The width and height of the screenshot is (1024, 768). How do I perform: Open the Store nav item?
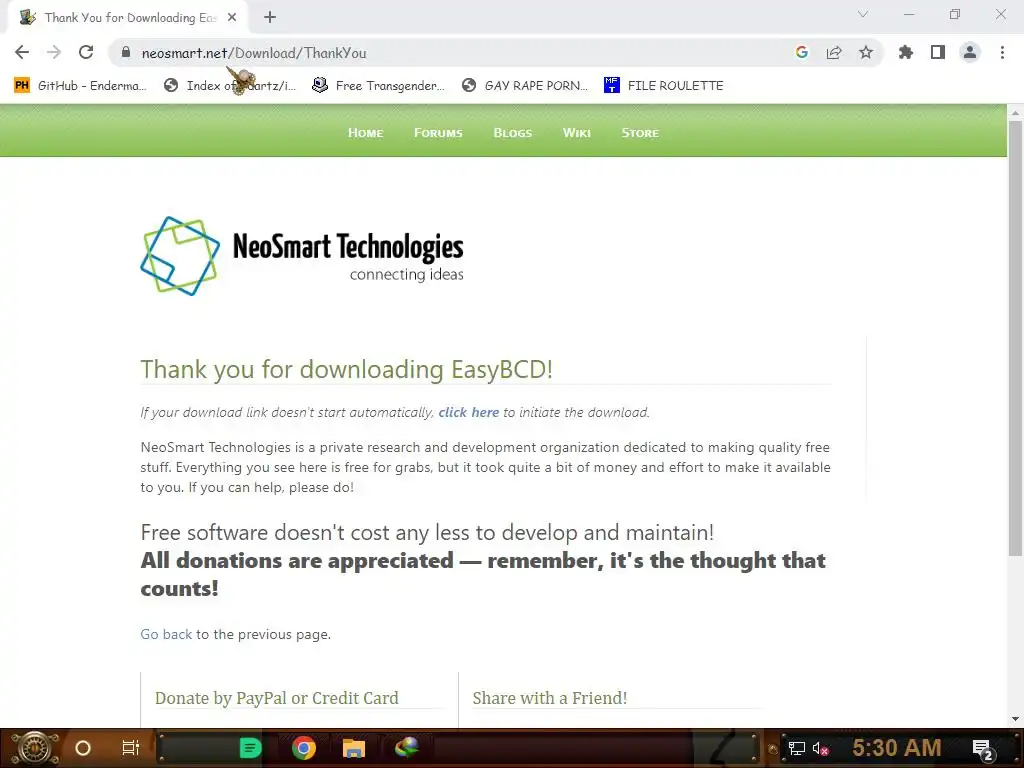(640, 133)
